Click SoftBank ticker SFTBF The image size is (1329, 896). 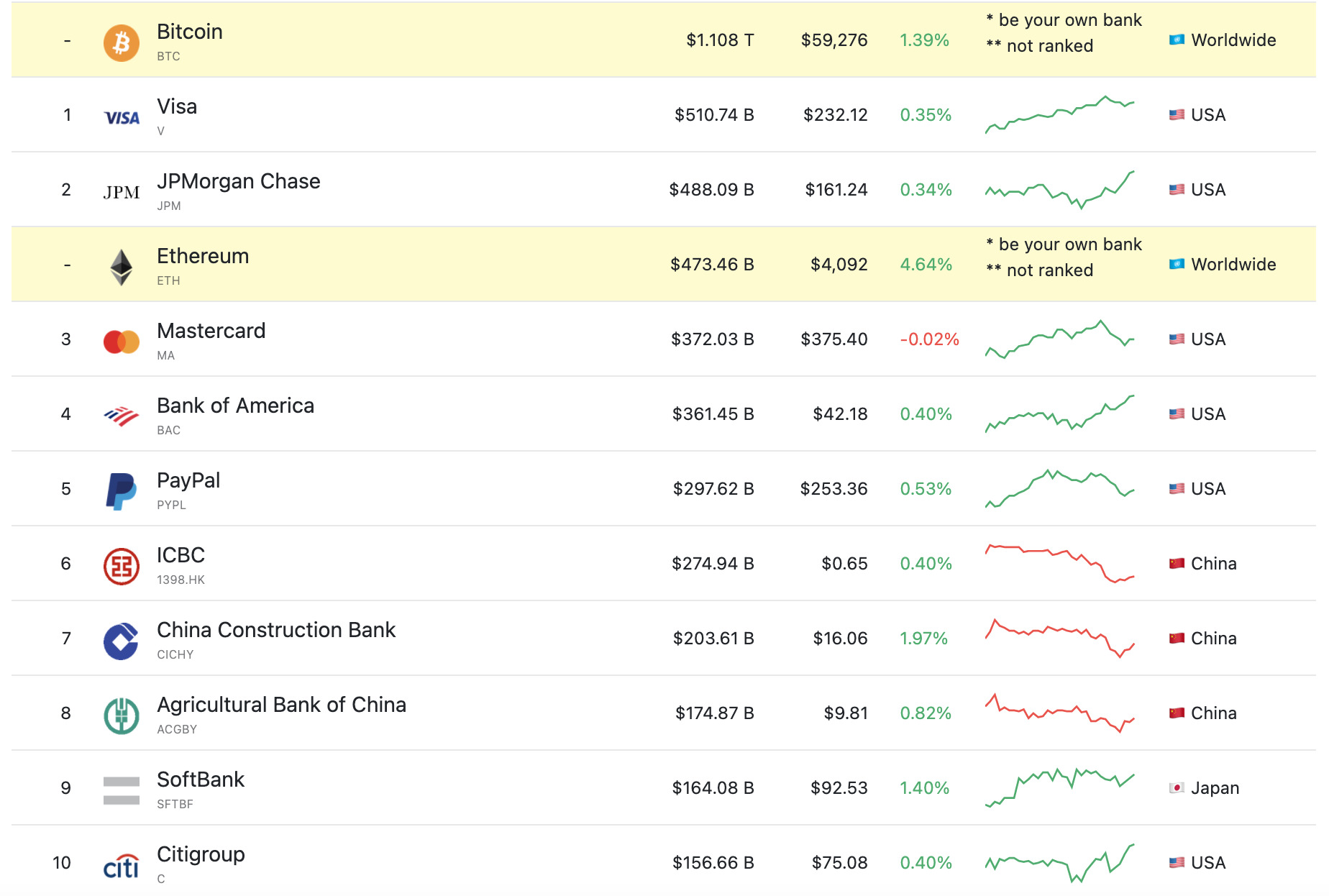pos(175,804)
